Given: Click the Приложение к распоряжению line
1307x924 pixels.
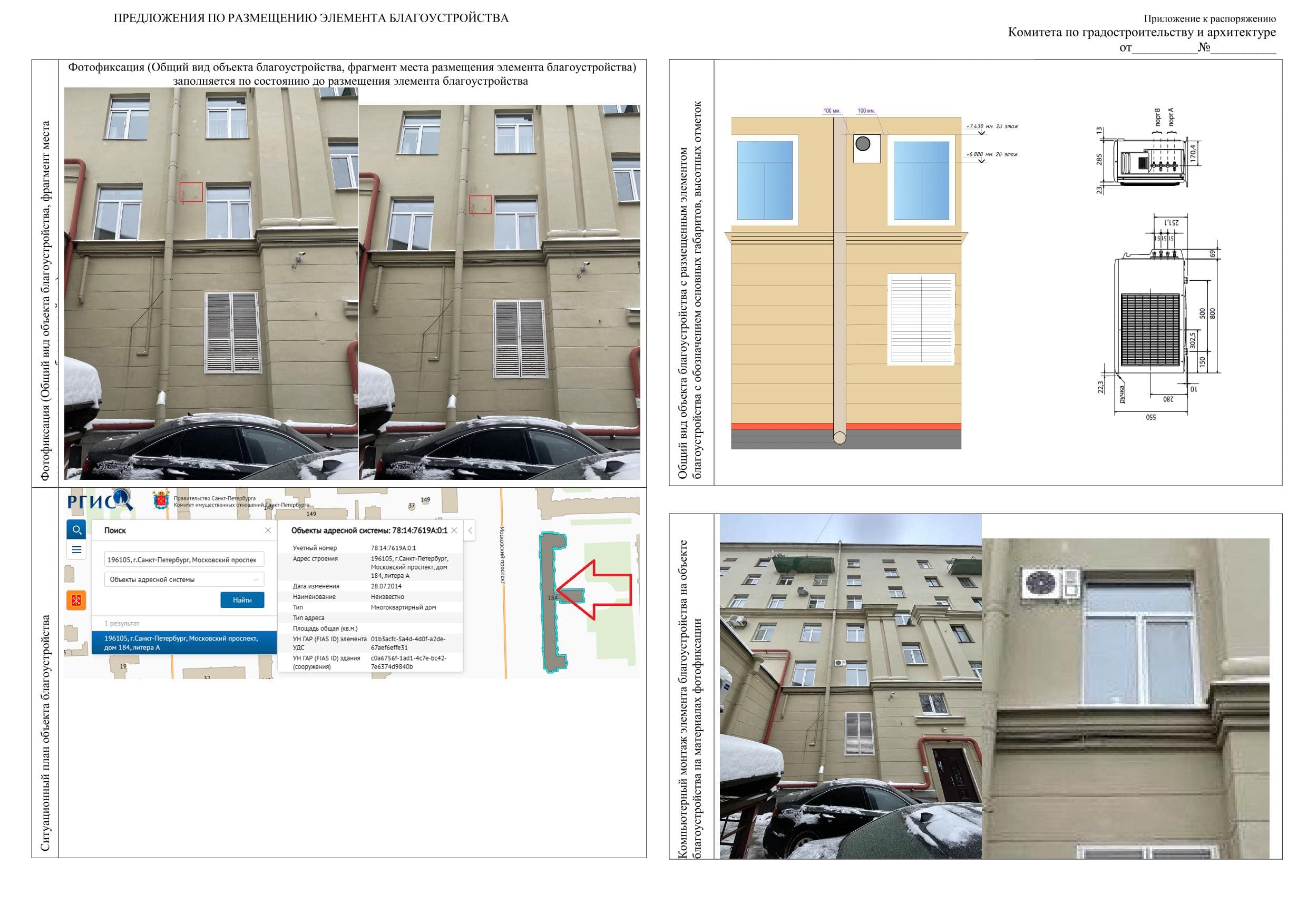Looking at the screenshot, I should [1210, 19].
